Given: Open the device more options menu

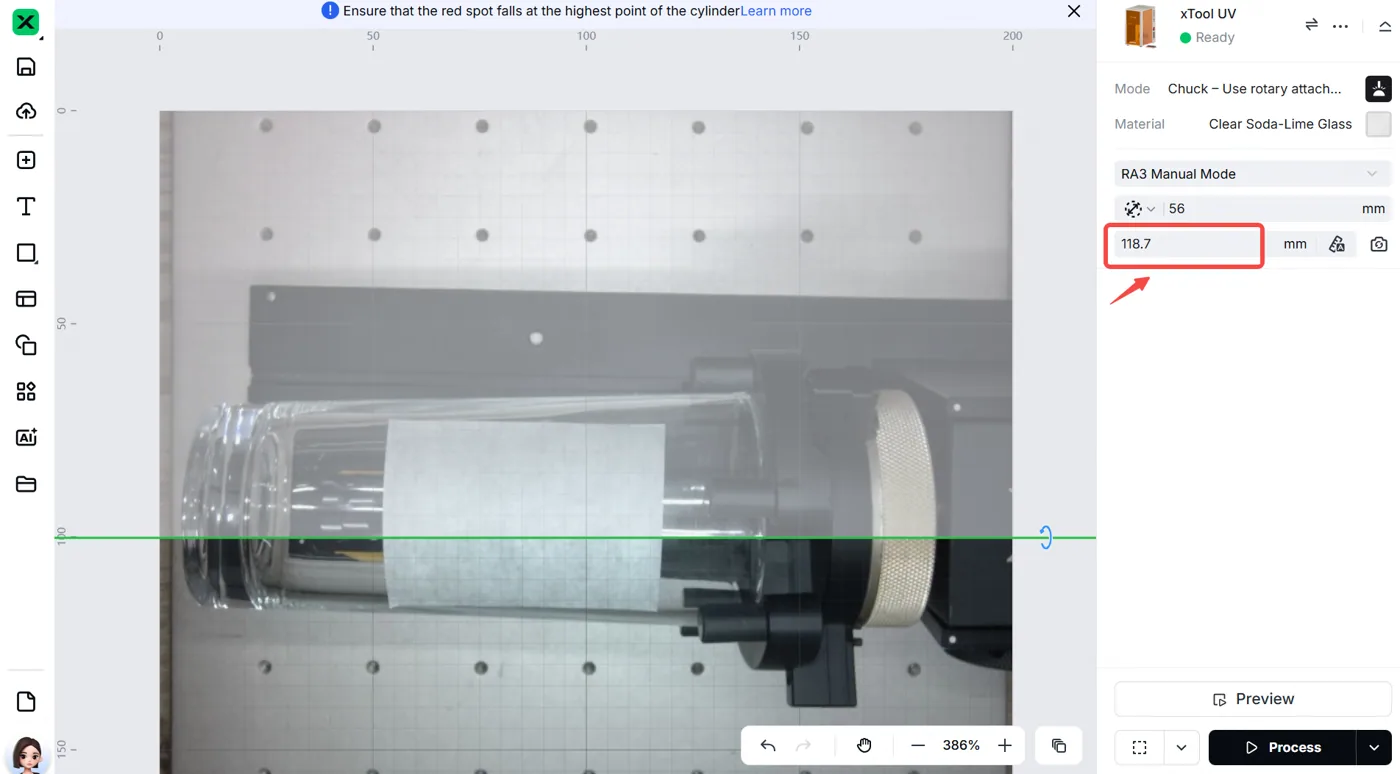Looking at the screenshot, I should click(1341, 25).
